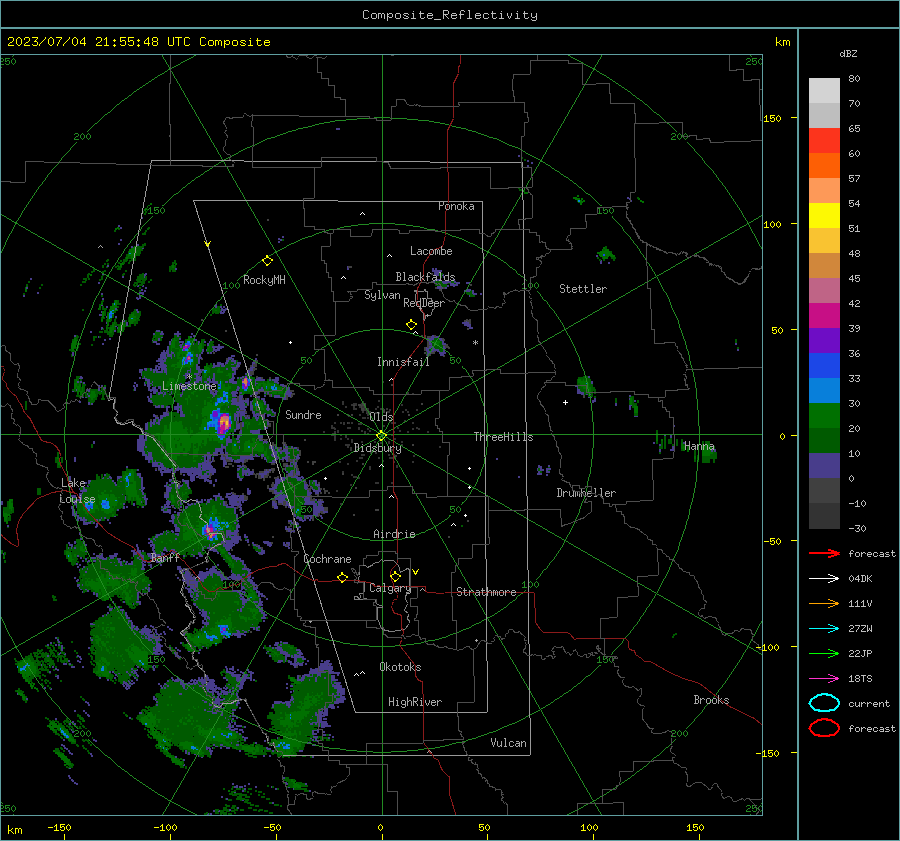Click the cyan current ellipse icon
This screenshot has height=841, width=900.
coord(824,703)
